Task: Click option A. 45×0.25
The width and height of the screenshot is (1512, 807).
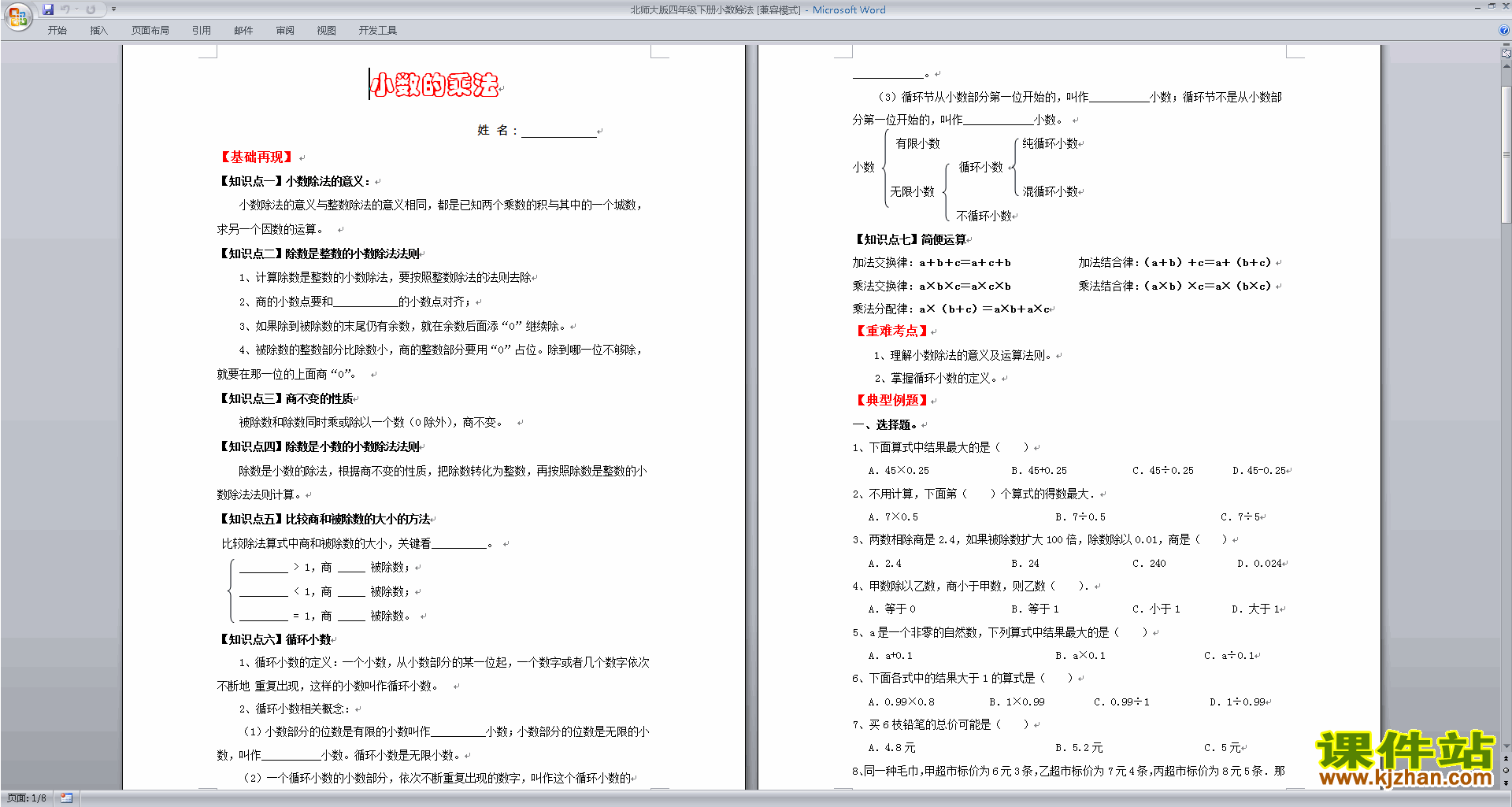Action: 899,471
